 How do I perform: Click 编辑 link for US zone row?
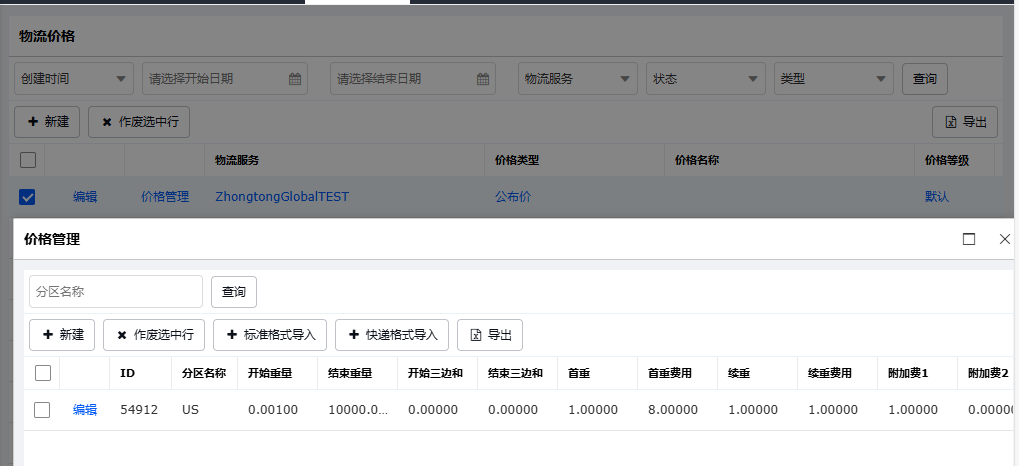click(85, 410)
